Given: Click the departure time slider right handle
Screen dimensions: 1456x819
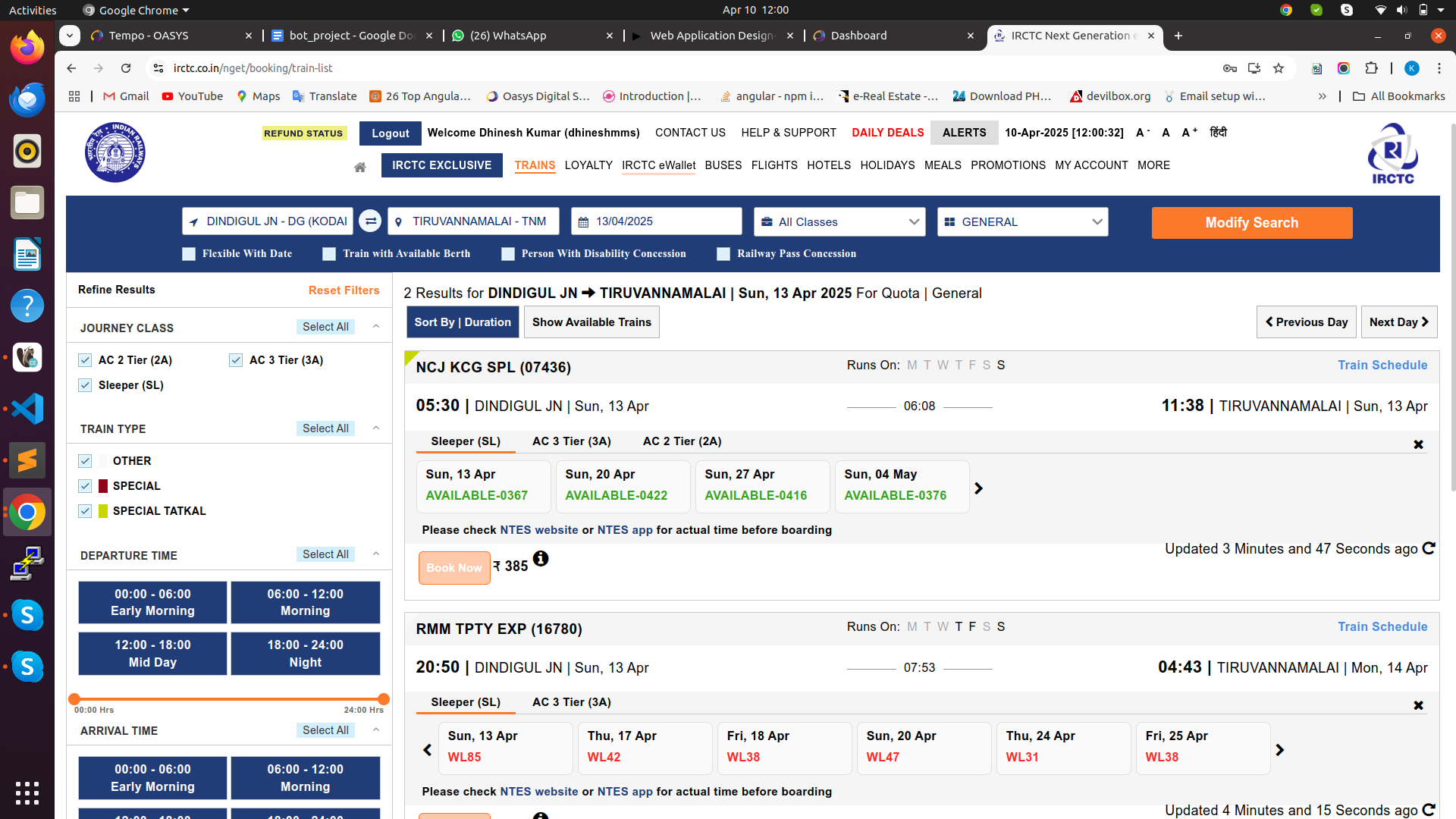Looking at the screenshot, I should click(x=384, y=699).
